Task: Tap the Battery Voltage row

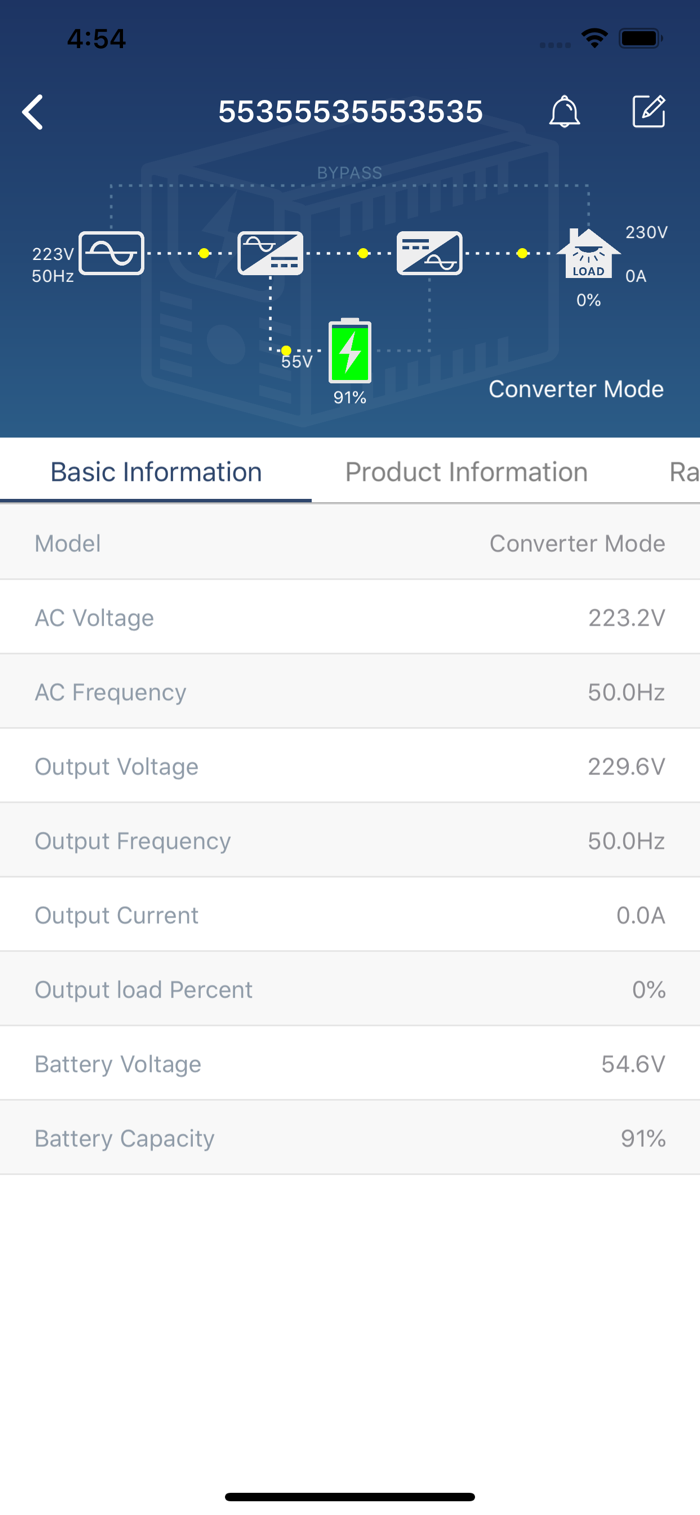Action: pyautogui.click(x=350, y=1063)
